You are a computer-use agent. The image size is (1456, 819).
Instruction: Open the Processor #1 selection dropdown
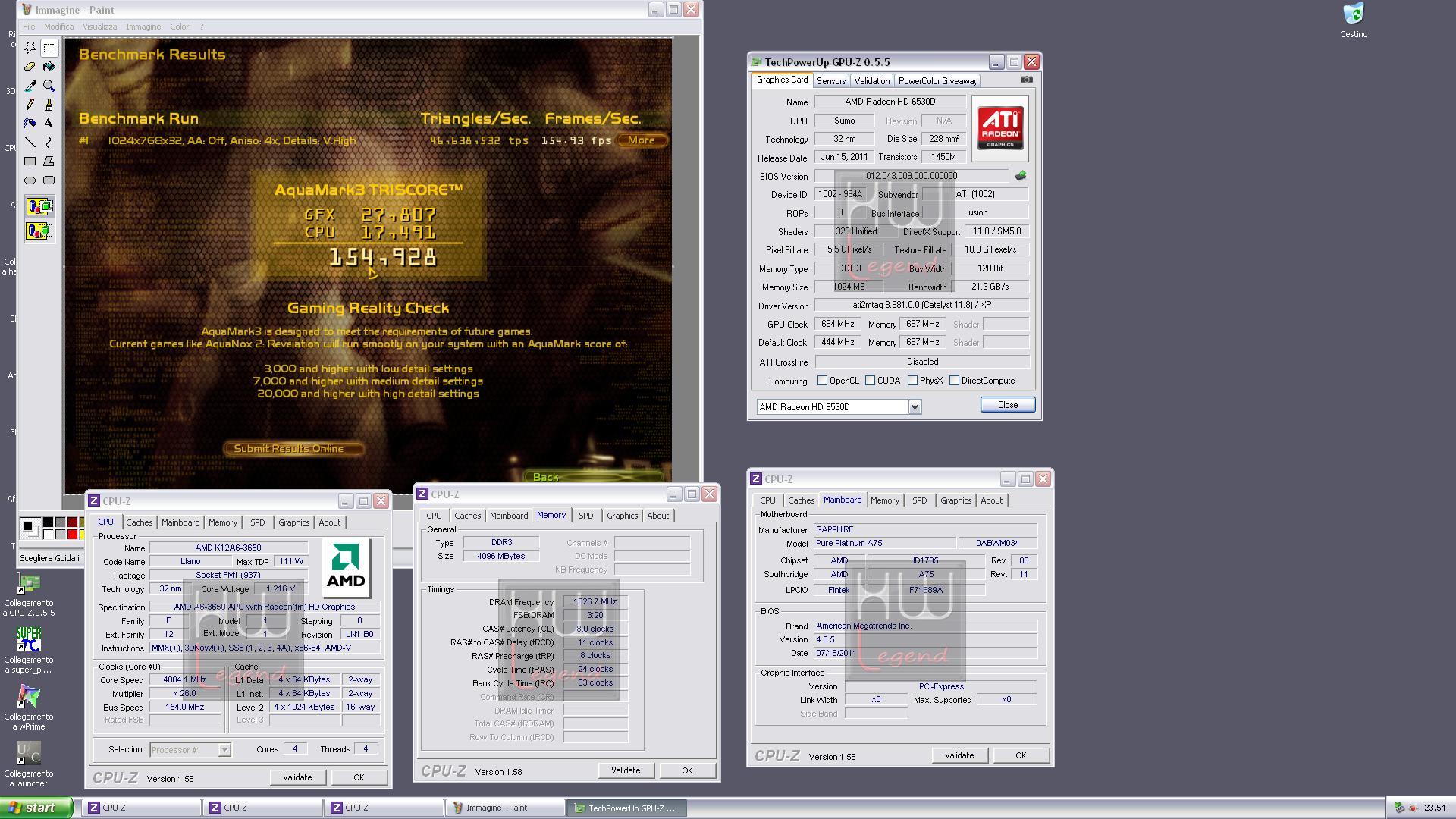pyautogui.click(x=190, y=749)
